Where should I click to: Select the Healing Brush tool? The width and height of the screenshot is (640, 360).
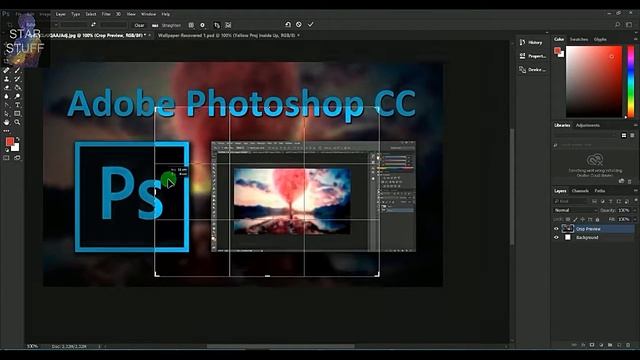point(6,70)
